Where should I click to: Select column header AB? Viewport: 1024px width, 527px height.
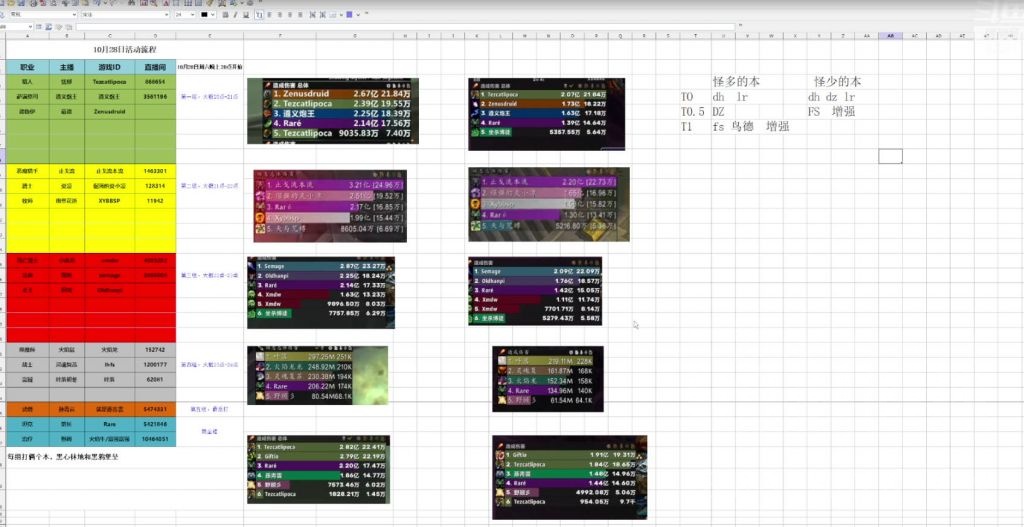[890, 35]
